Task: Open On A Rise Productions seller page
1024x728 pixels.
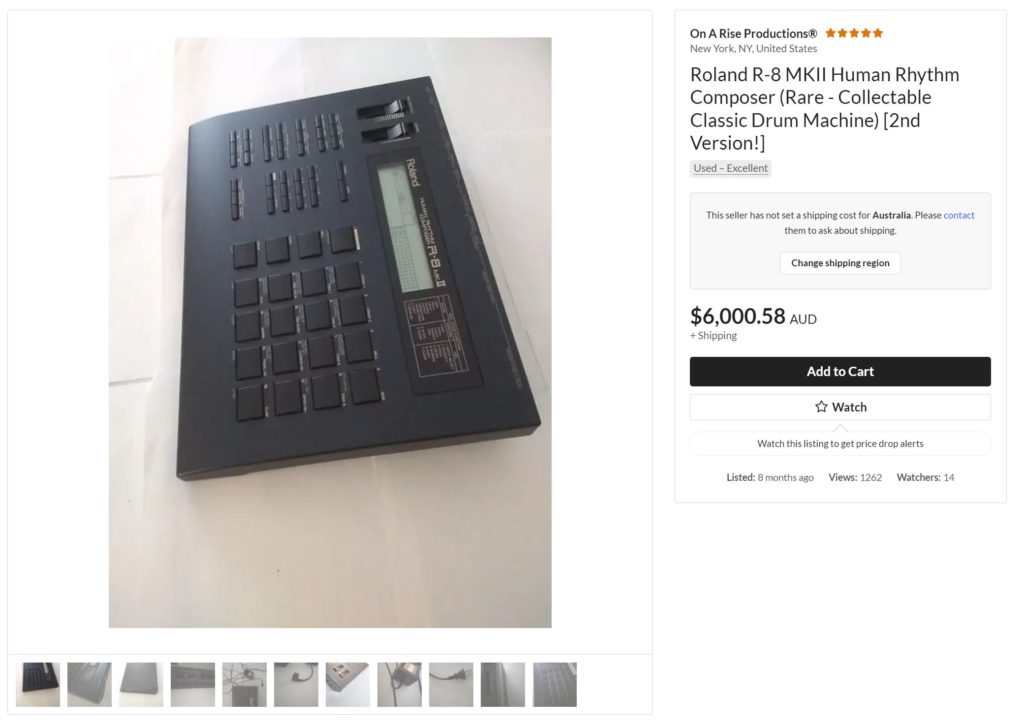Action: [x=753, y=33]
